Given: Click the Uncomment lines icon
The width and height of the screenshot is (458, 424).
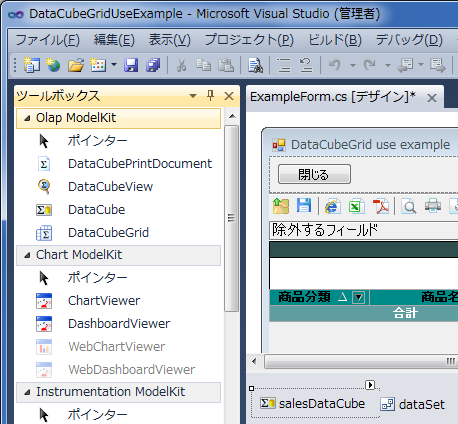Looking at the screenshot, I should [306, 65].
